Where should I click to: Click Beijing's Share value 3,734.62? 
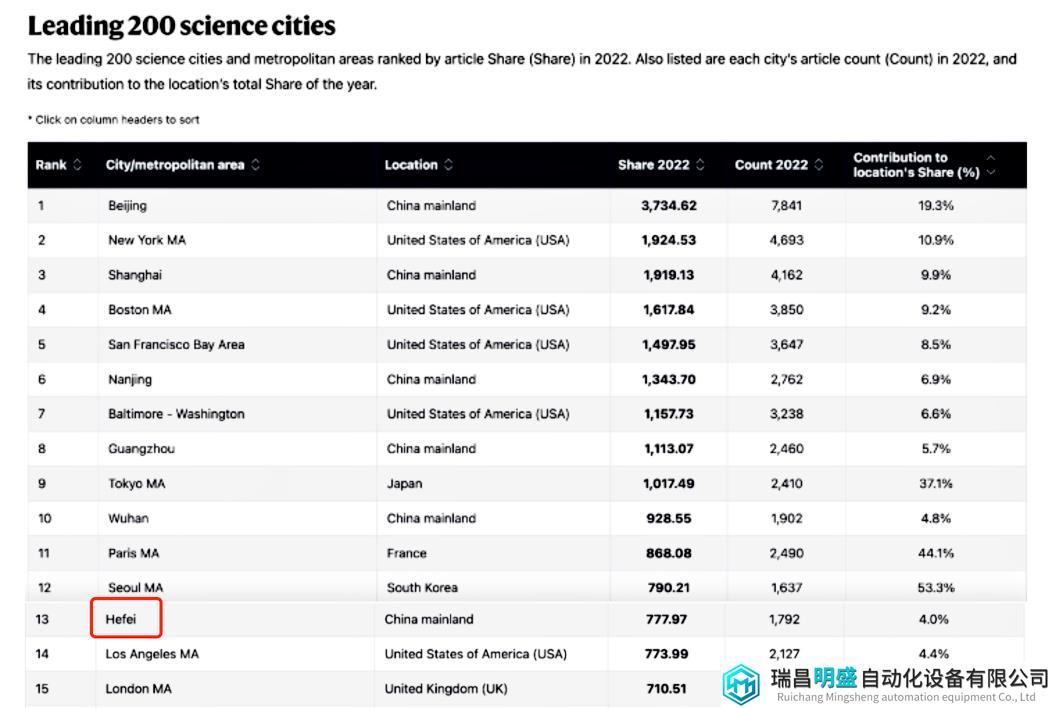[x=668, y=206]
